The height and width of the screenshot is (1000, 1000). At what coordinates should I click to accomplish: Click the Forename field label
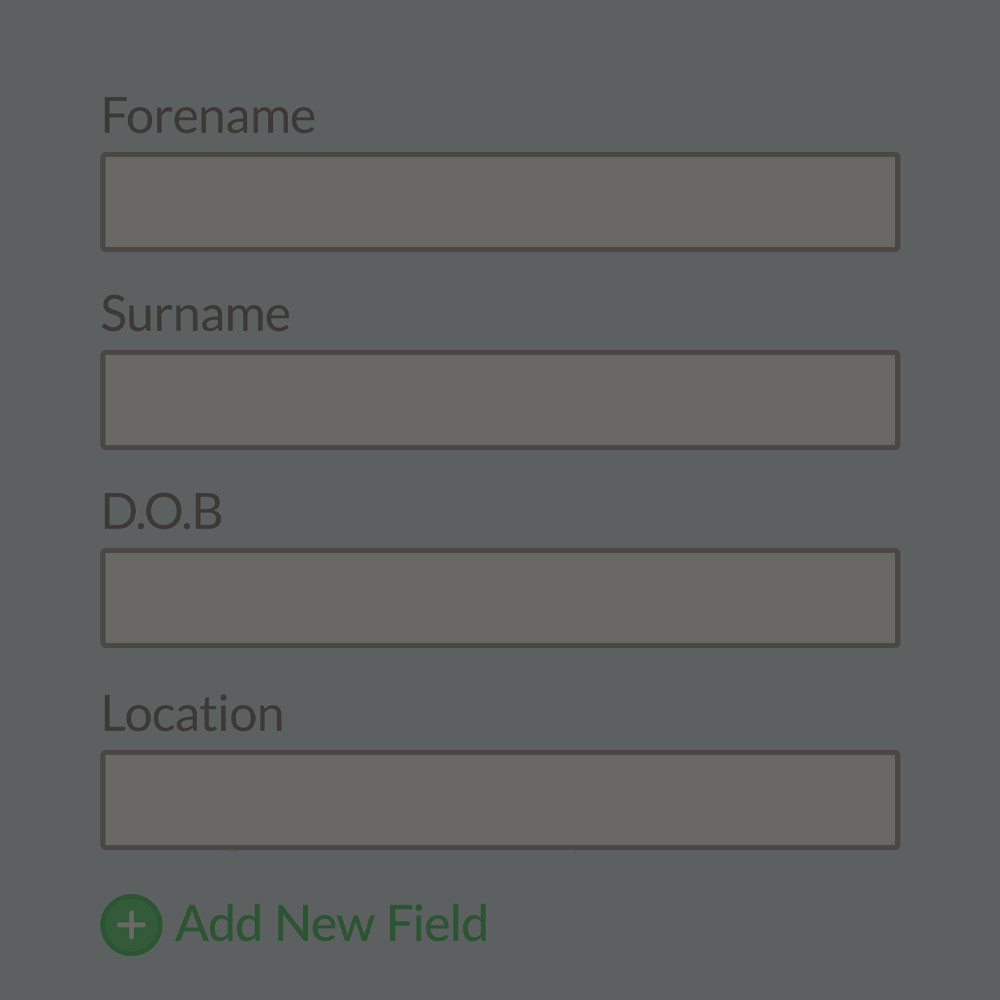[x=209, y=116]
